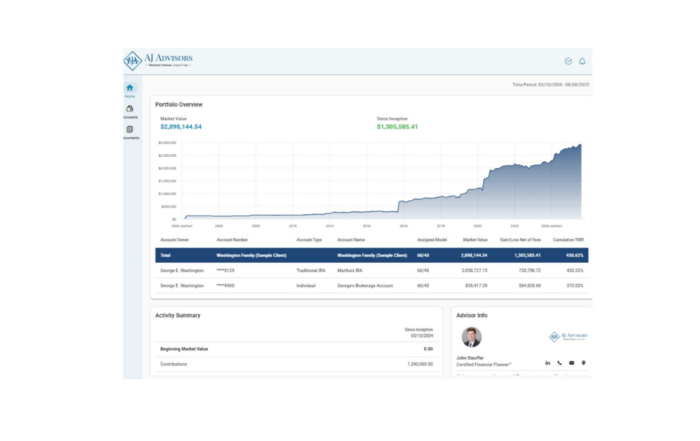Sort by Account Owner column header
Screen dimensions: 700x441
[175, 240]
